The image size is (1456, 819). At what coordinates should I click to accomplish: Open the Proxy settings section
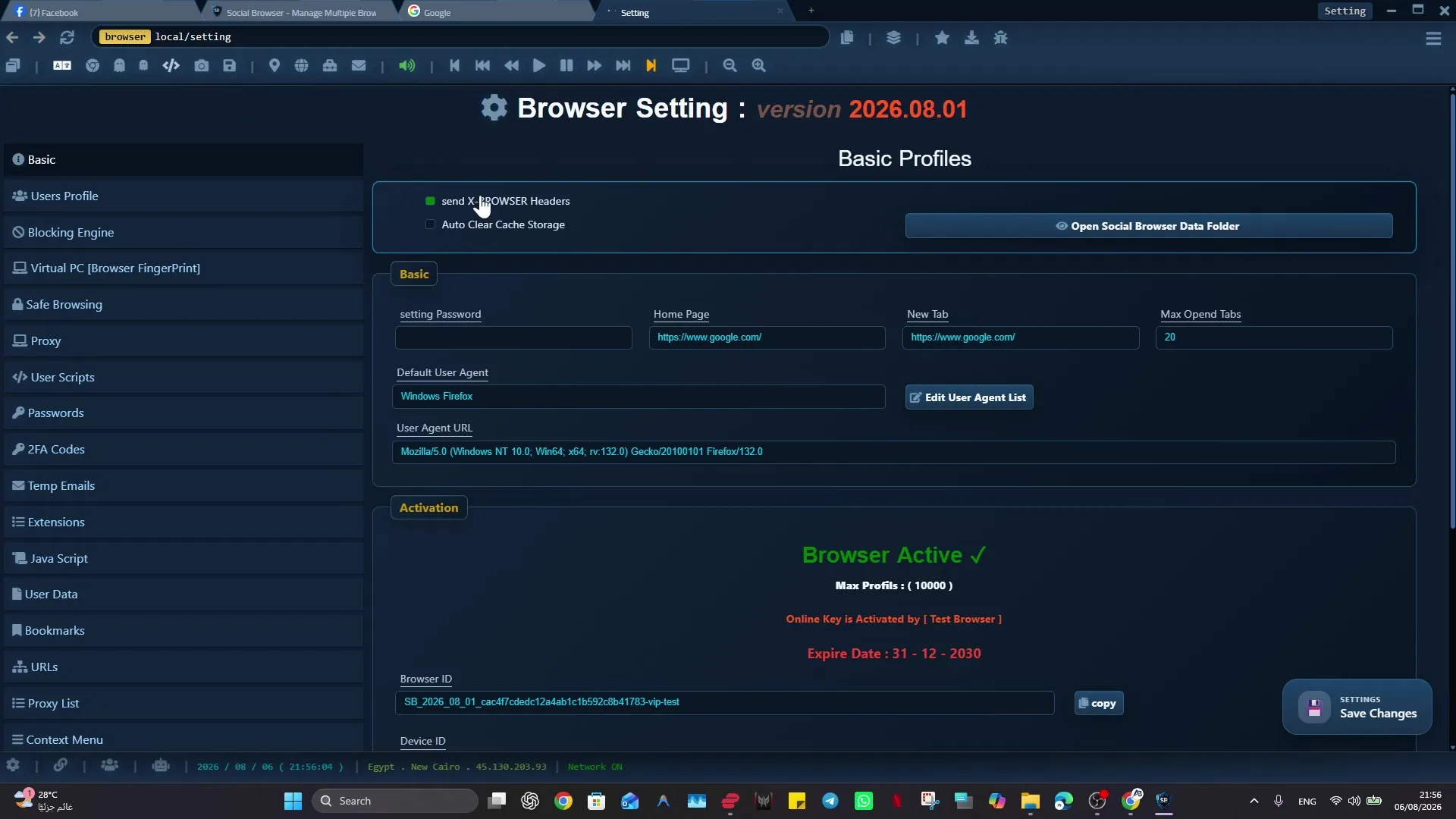click(x=184, y=340)
